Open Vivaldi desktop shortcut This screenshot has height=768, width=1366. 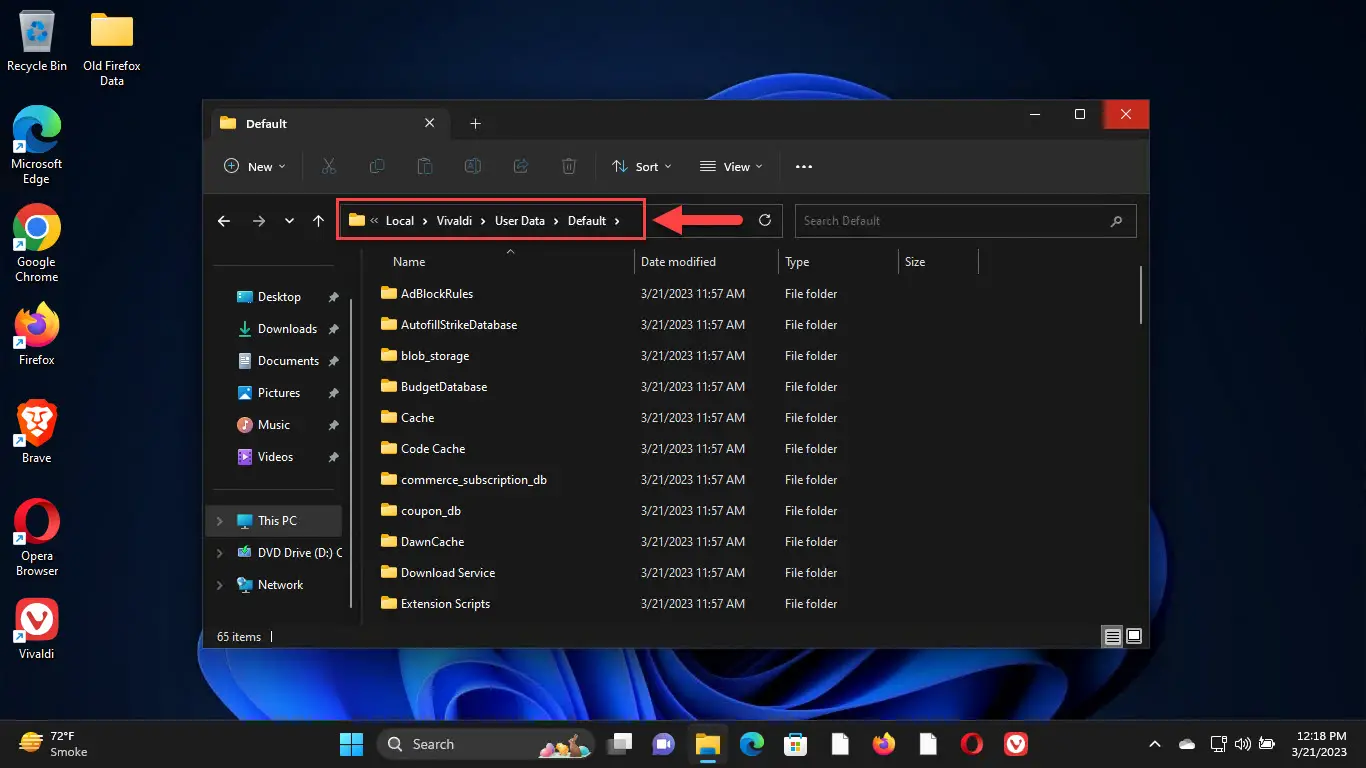(x=37, y=628)
